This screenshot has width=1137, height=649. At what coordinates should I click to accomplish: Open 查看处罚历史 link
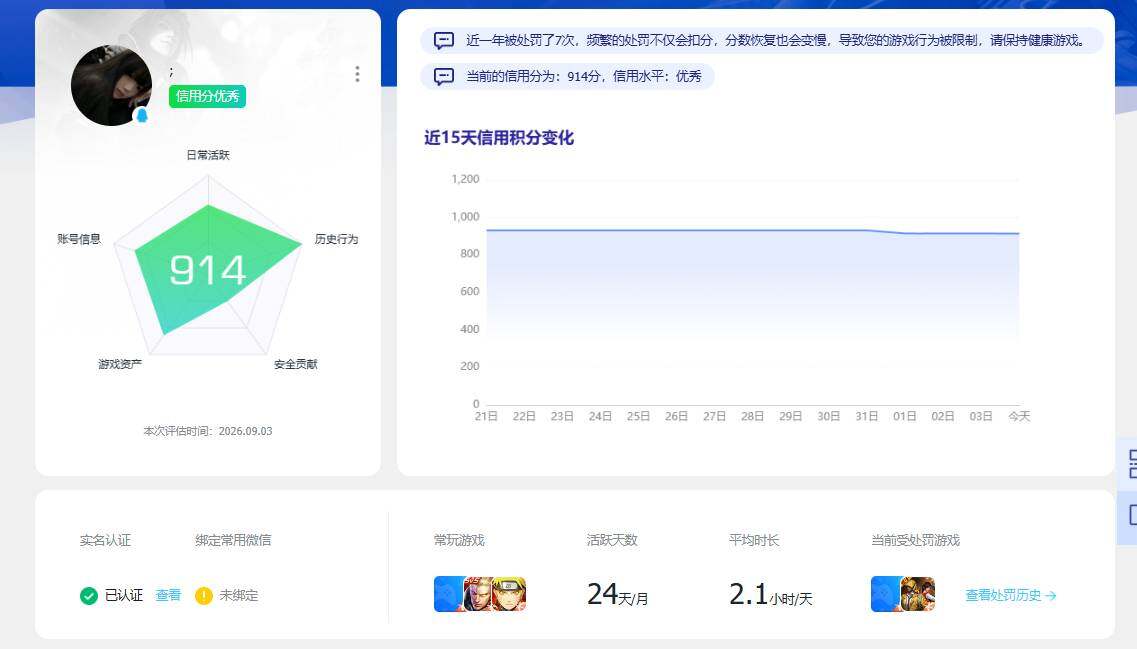[1011, 595]
